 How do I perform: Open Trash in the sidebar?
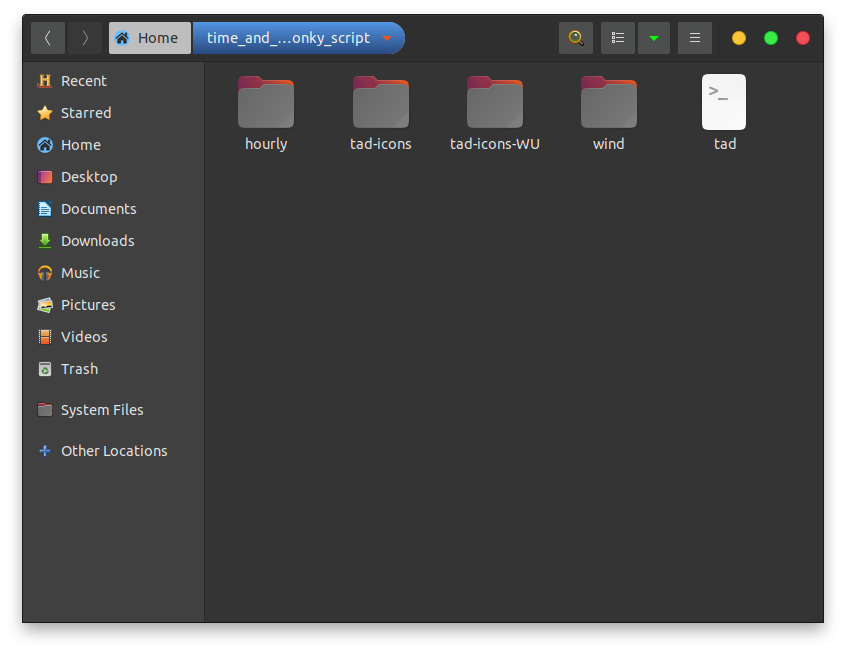point(113,369)
